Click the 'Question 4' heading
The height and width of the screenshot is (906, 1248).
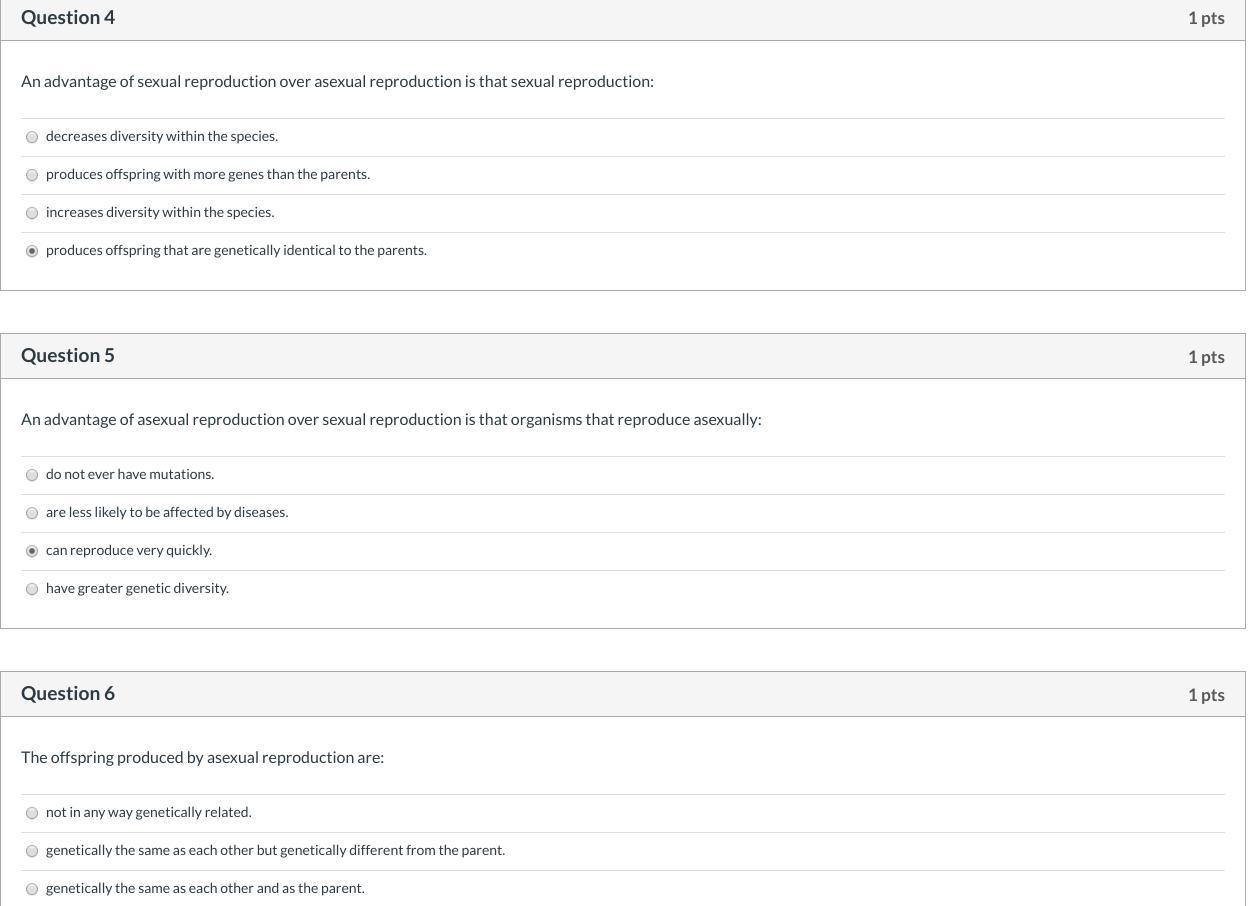tap(68, 18)
